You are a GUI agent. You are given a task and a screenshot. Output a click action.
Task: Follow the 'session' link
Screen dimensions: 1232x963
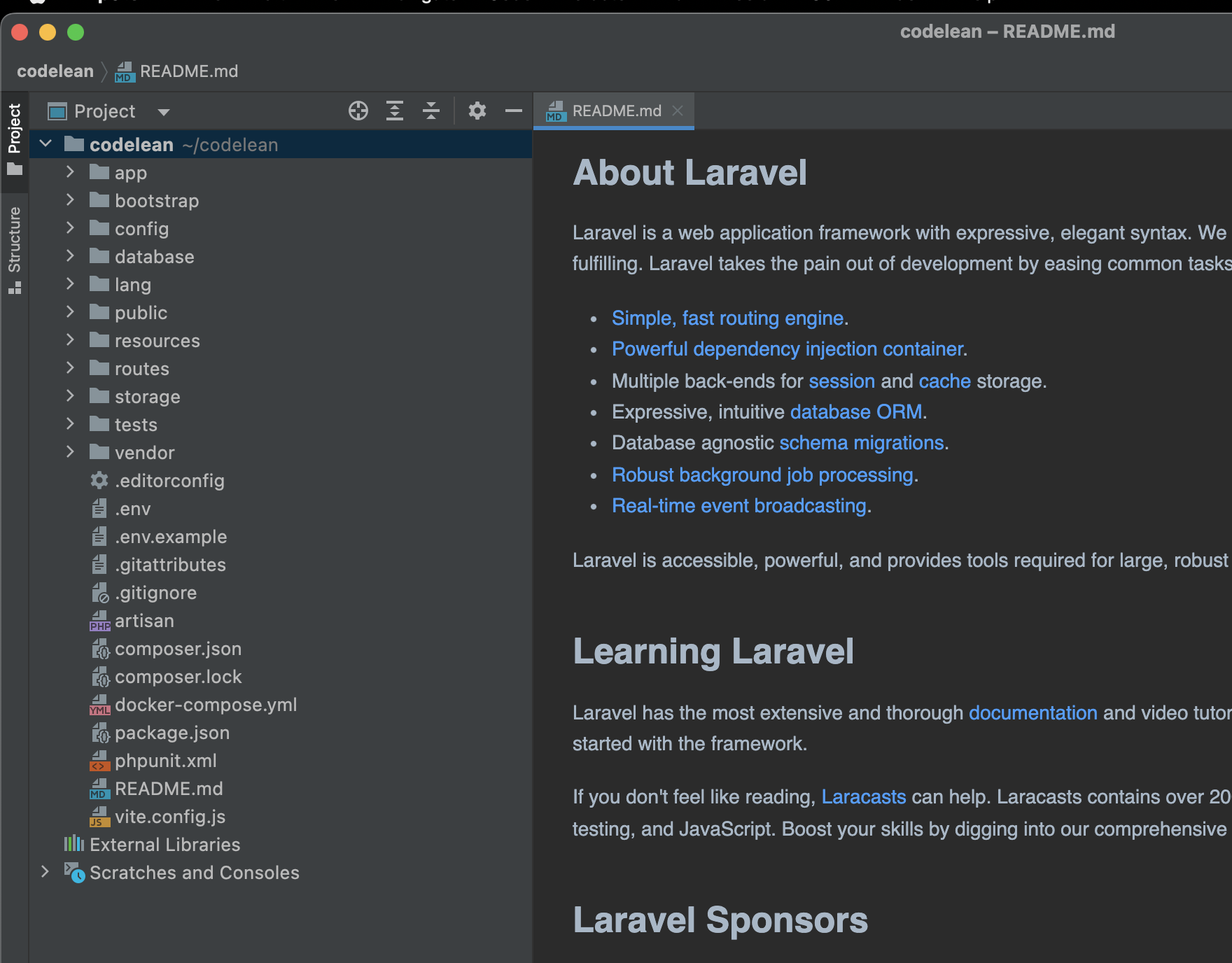[841, 381]
